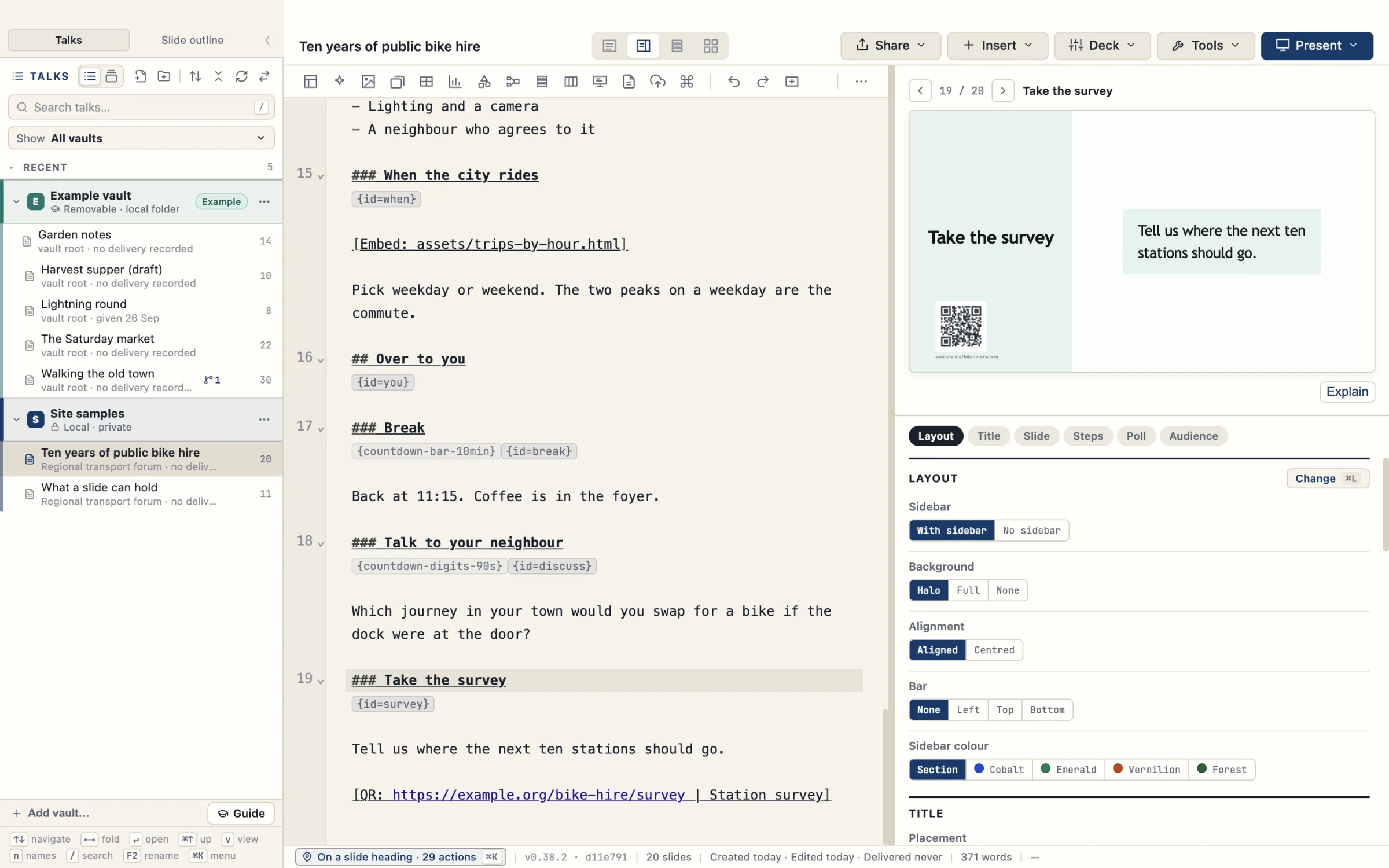Image resolution: width=1389 pixels, height=868 pixels.
Task: Collapse the Example vault tree
Action: (16, 201)
